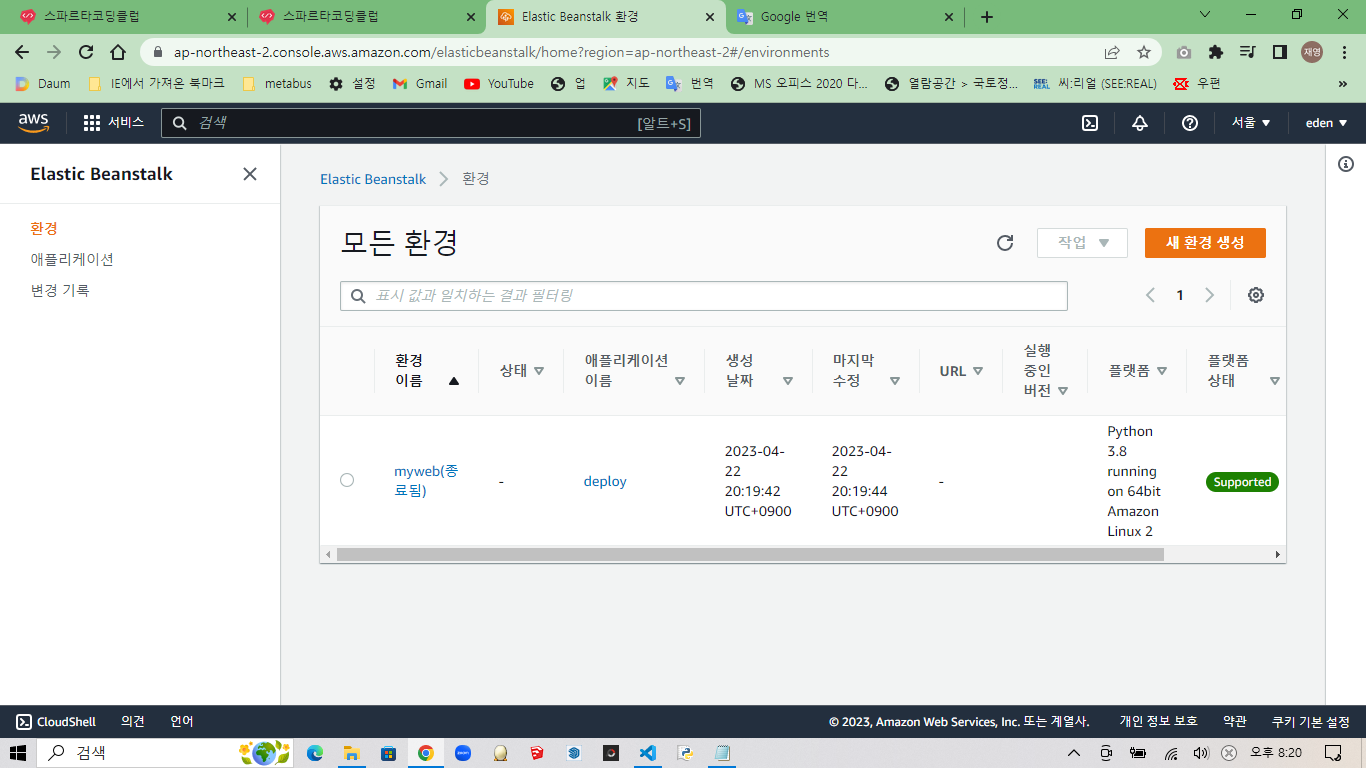Image resolution: width=1366 pixels, height=768 pixels.
Task: Open CloudShell from the footer bar
Action: point(56,722)
